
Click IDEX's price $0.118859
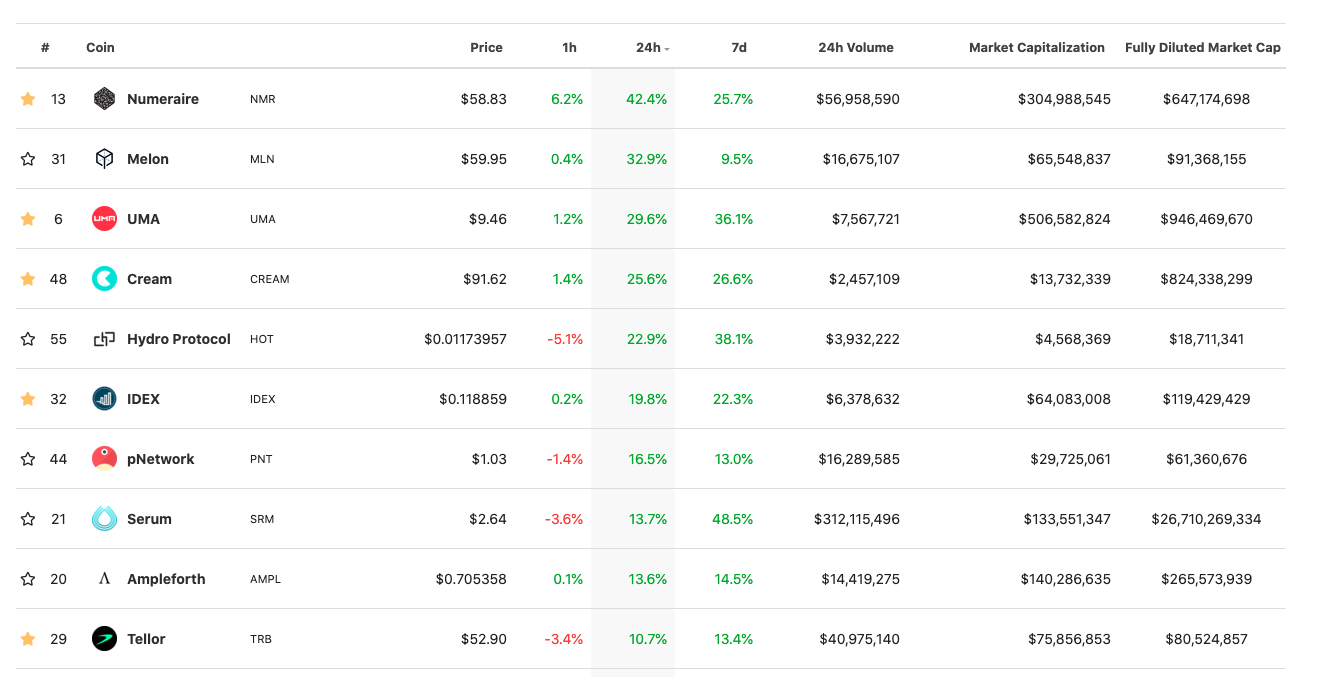(x=473, y=399)
